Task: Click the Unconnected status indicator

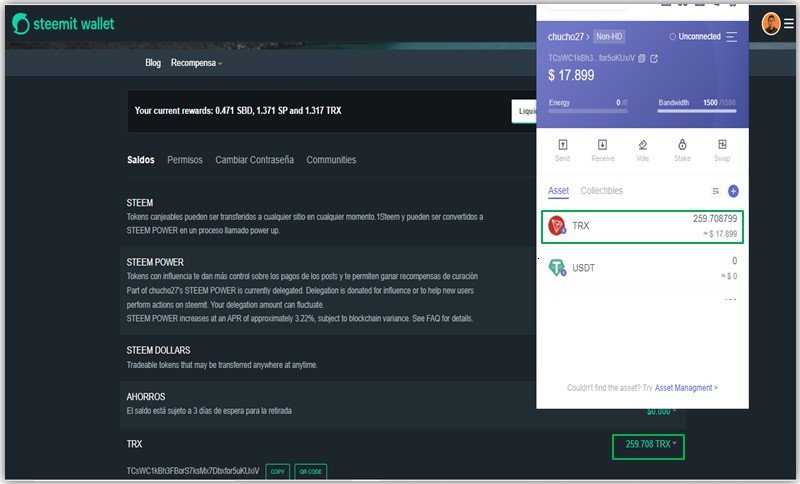Action: tap(695, 37)
